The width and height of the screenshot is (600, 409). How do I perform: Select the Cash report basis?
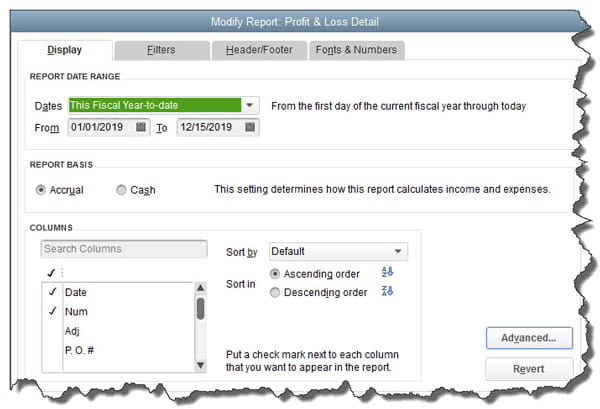click(121, 189)
